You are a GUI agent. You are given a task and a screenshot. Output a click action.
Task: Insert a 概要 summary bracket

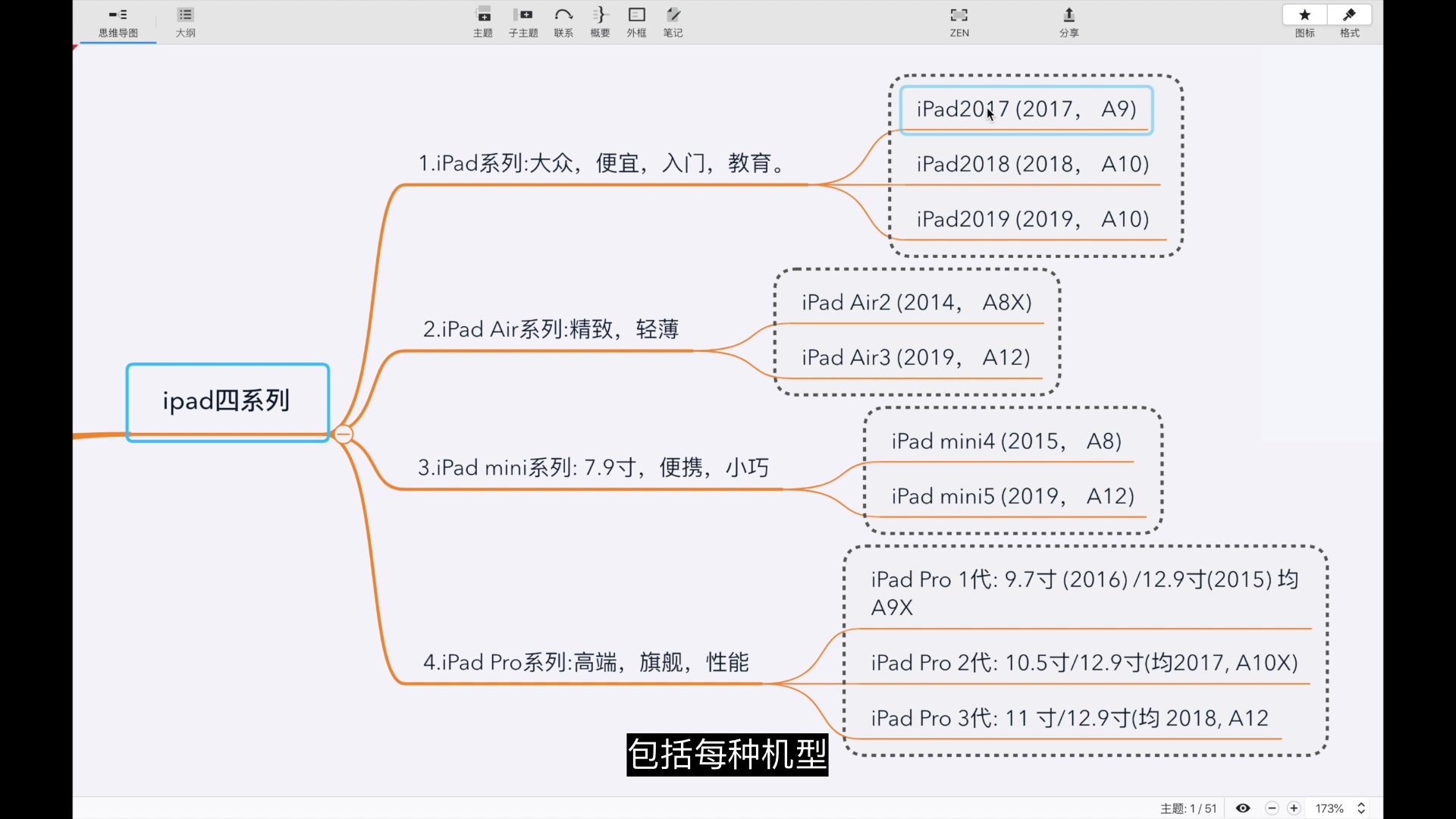(x=600, y=23)
